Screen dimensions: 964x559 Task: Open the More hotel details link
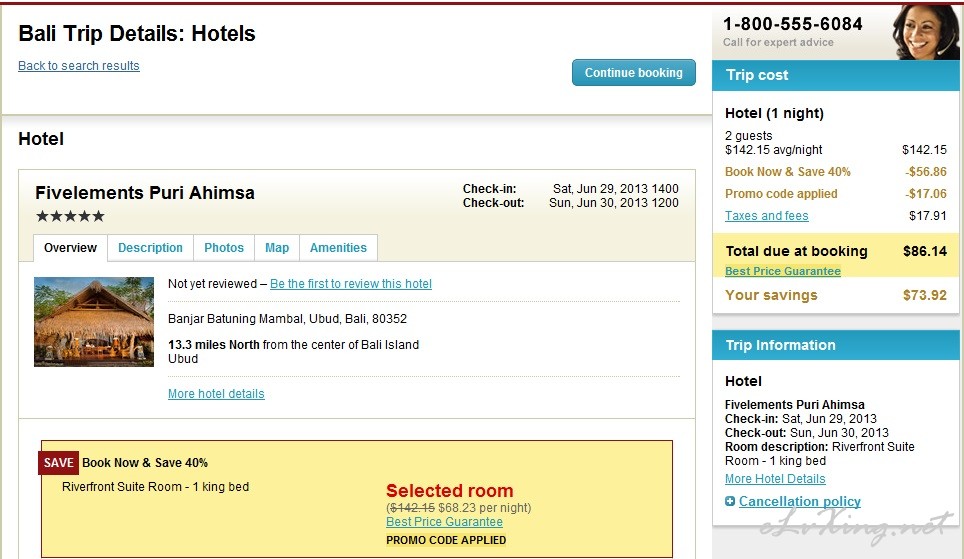pos(216,394)
